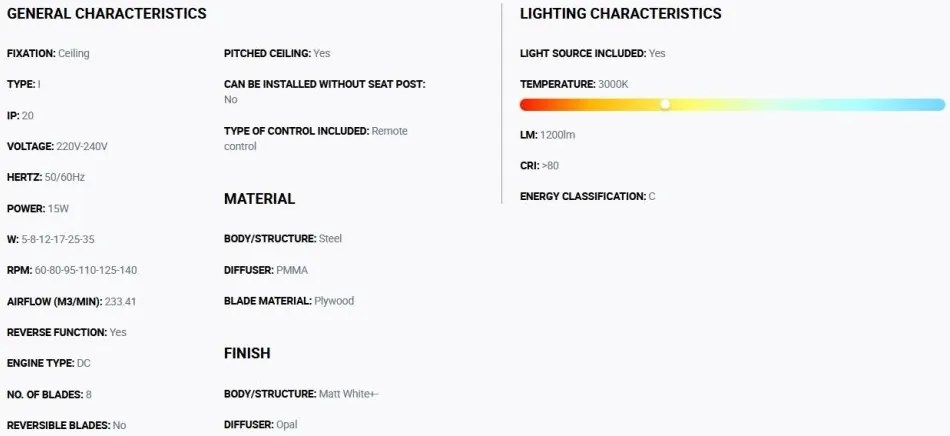The height and width of the screenshot is (436, 950).
Task: Click the Matt White finish value
Action: point(348,394)
